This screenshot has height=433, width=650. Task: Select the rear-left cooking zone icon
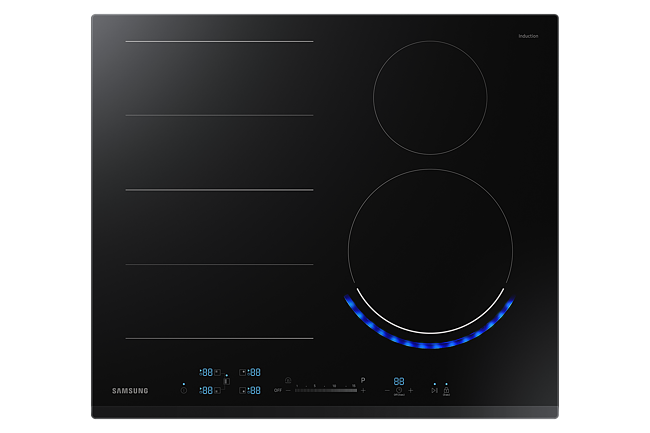point(217,372)
